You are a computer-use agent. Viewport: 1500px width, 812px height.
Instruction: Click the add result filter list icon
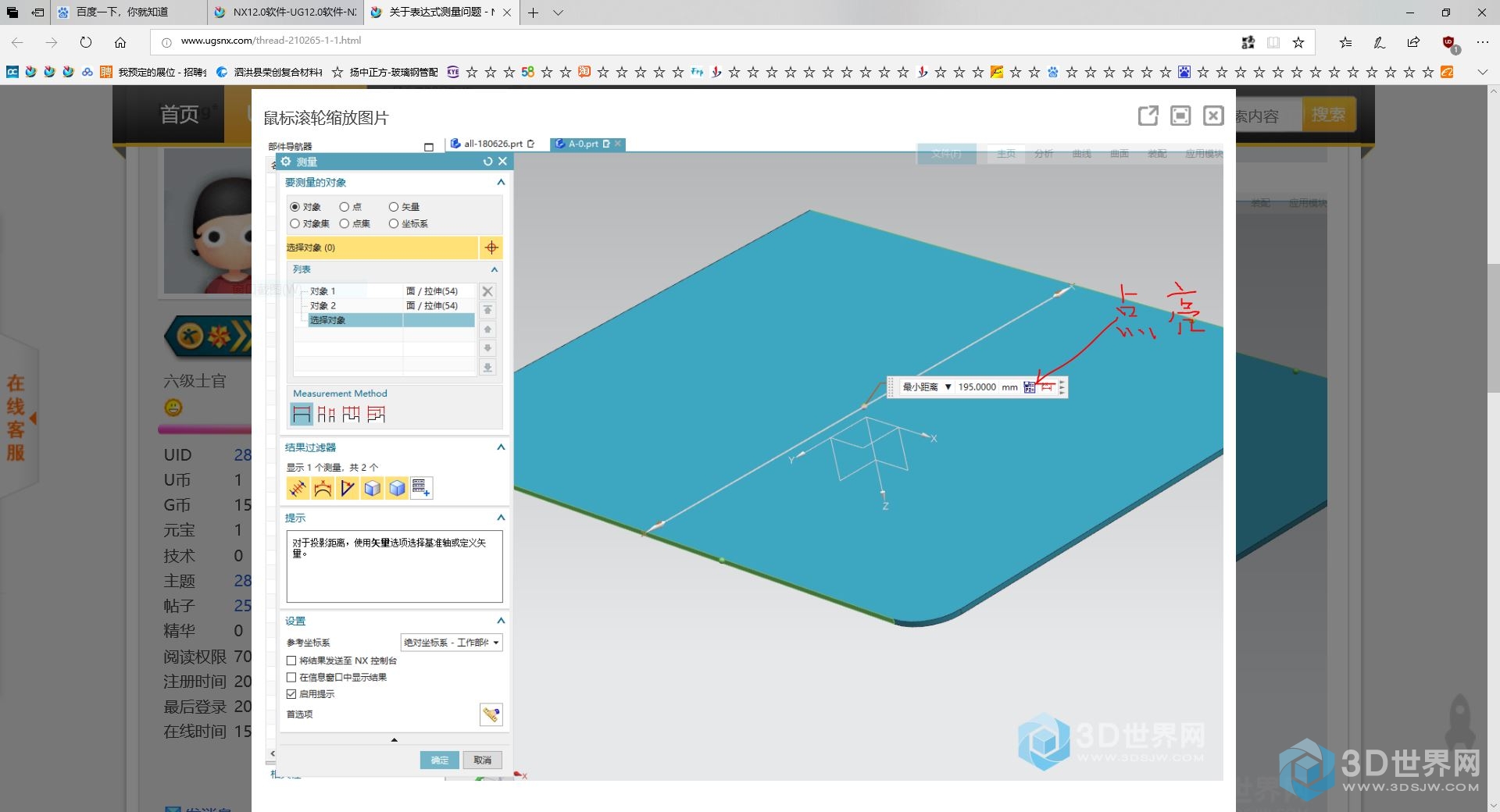tap(421, 488)
